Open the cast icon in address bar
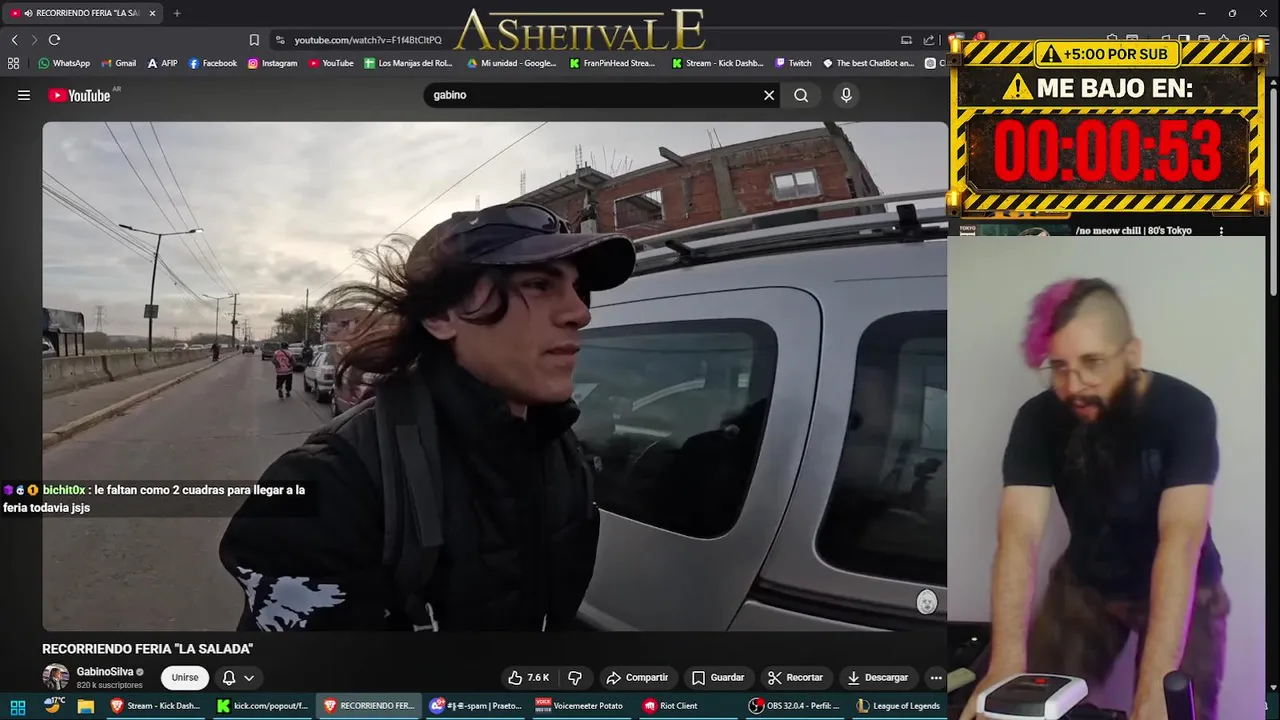 906,40
